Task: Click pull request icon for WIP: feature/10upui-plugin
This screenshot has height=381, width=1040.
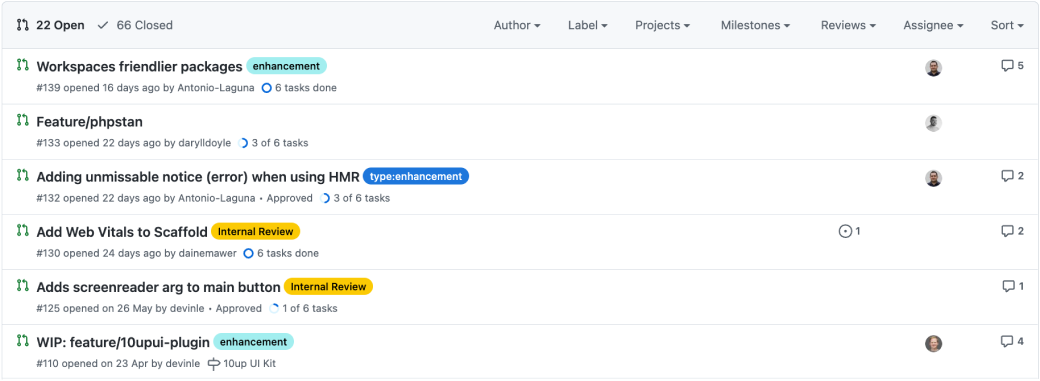Action: click(x=23, y=341)
